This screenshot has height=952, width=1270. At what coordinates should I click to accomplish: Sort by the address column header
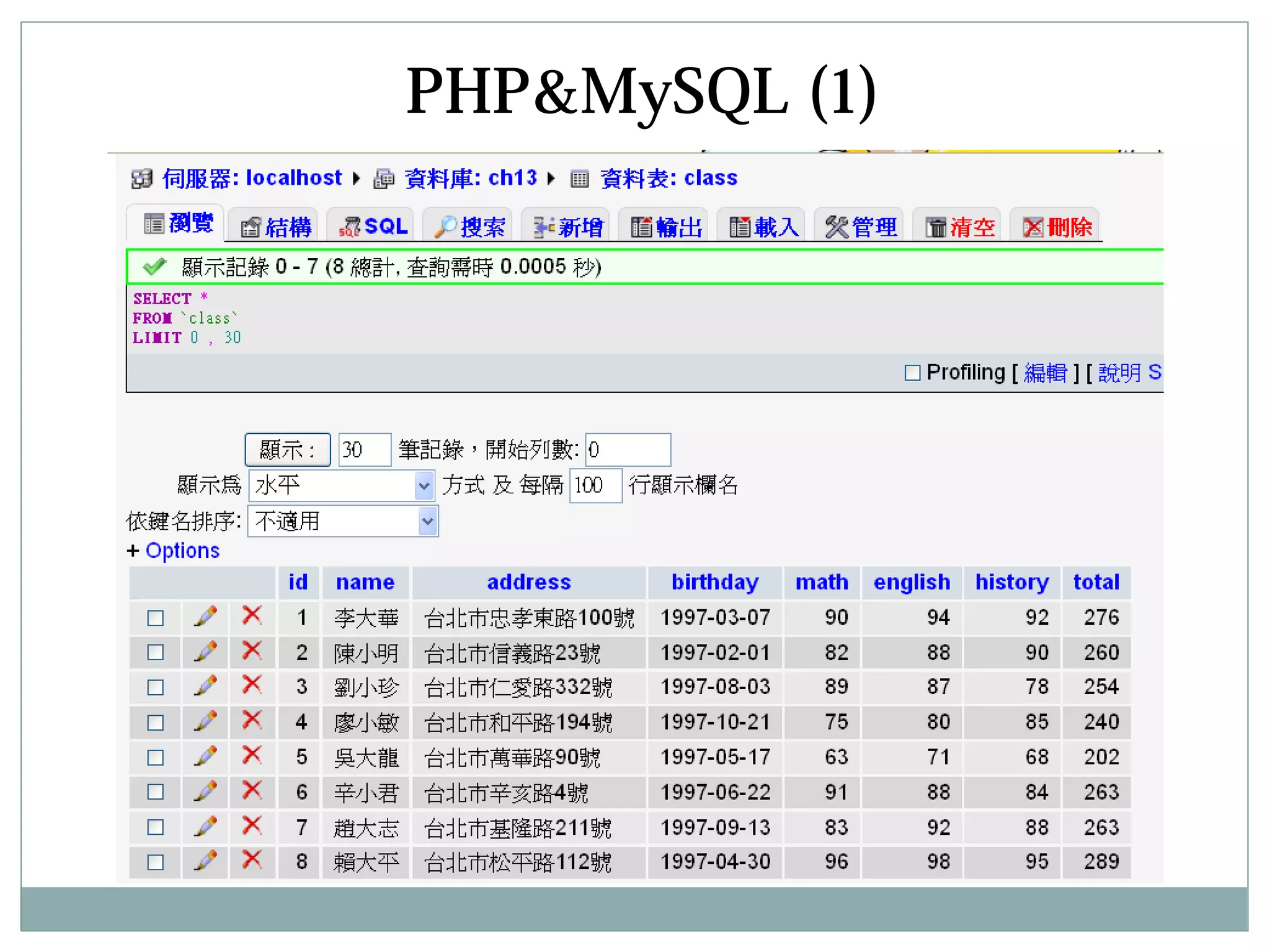point(529,582)
